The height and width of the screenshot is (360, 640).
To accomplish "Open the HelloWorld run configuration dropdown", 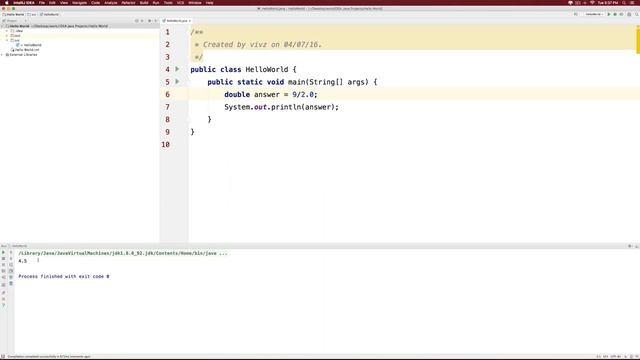I will tap(594, 14).
